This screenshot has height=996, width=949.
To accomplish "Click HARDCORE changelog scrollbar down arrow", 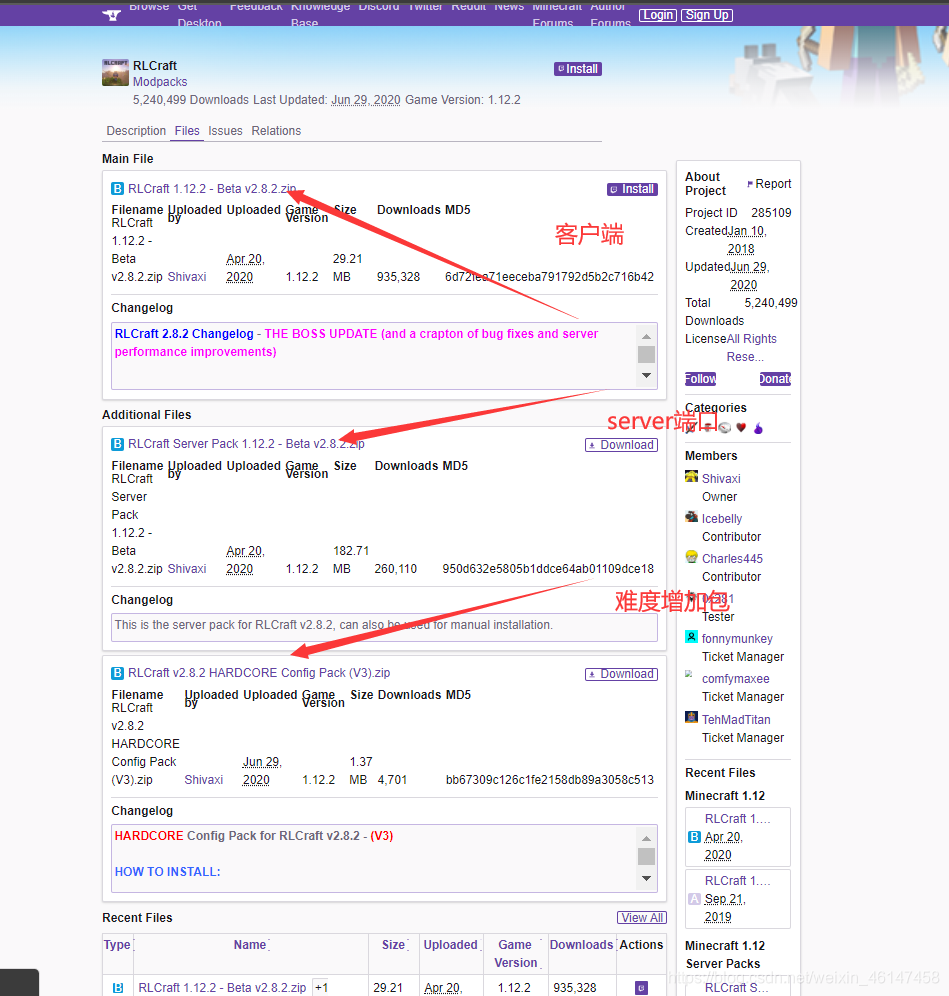I will pos(646,878).
